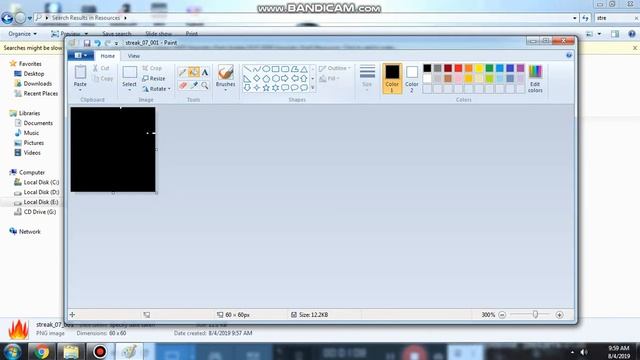The height and width of the screenshot is (360, 640).
Task: Click the Brushes tool button
Action: (225, 76)
